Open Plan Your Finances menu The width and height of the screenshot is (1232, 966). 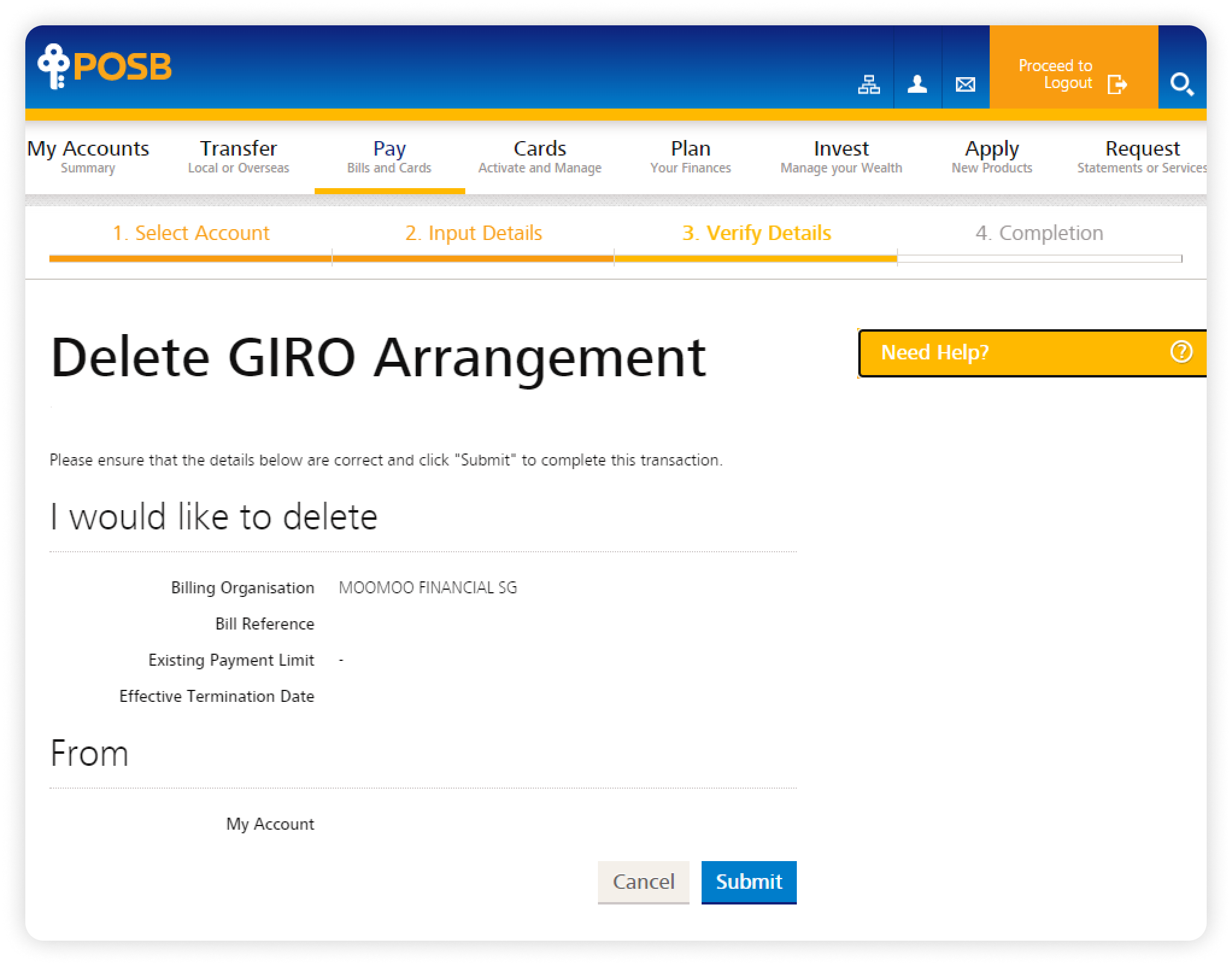click(691, 156)
